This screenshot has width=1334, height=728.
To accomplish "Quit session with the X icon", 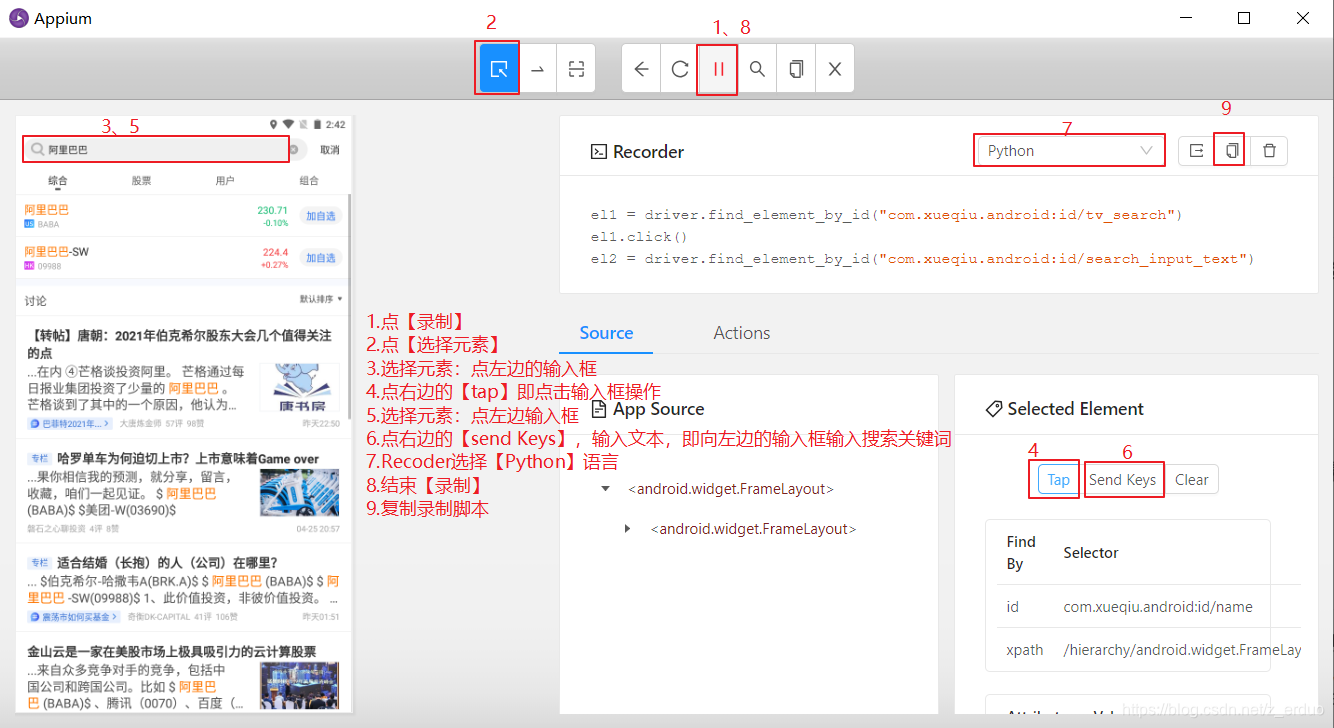I will click(834, 69).
